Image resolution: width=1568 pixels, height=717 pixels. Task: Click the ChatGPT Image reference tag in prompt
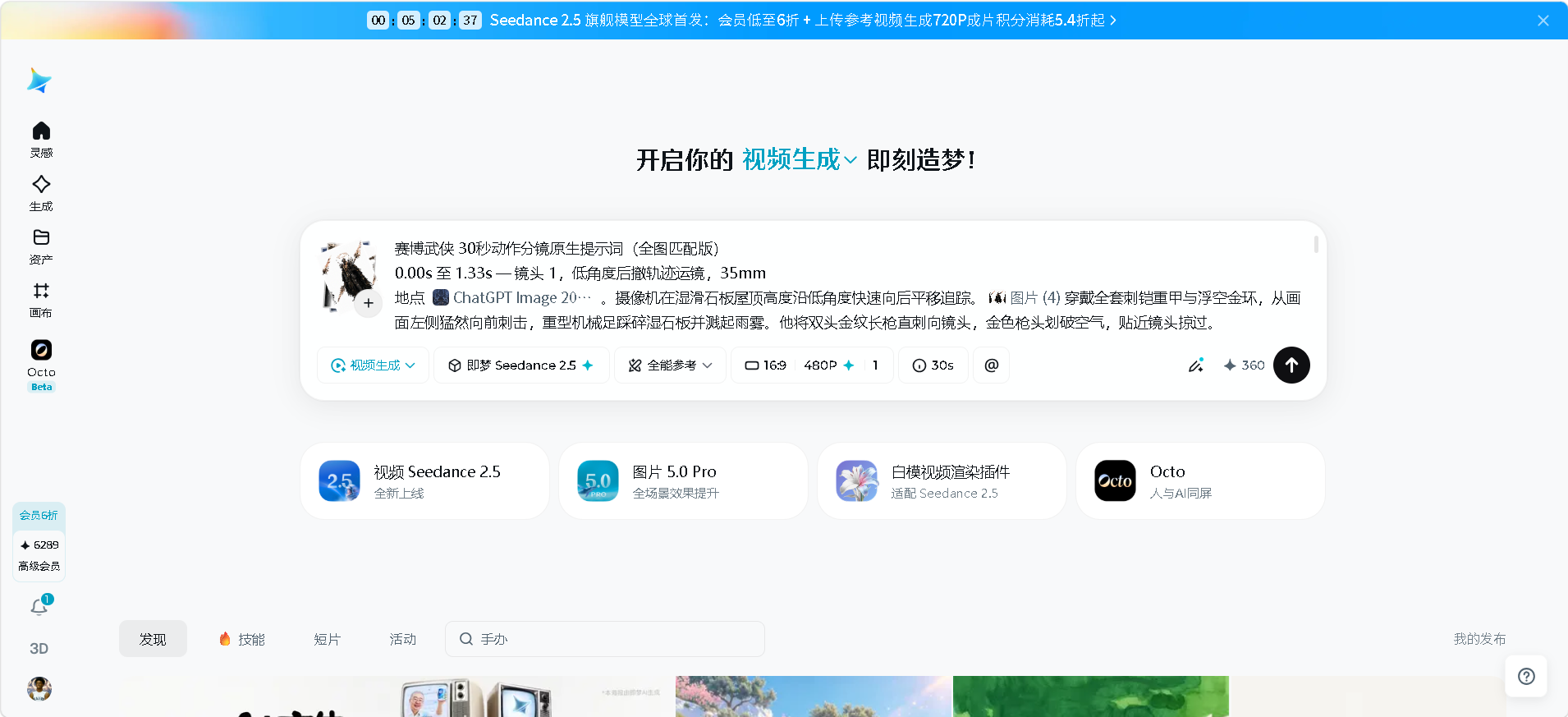pos(512,297)
